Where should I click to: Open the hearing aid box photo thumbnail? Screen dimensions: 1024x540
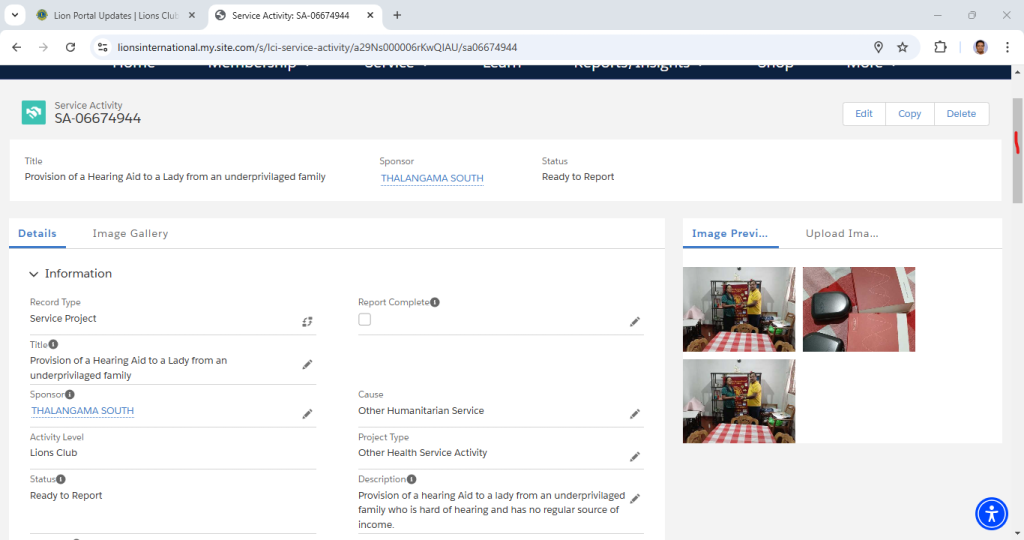pyautogui.click(x=859, y=309)
